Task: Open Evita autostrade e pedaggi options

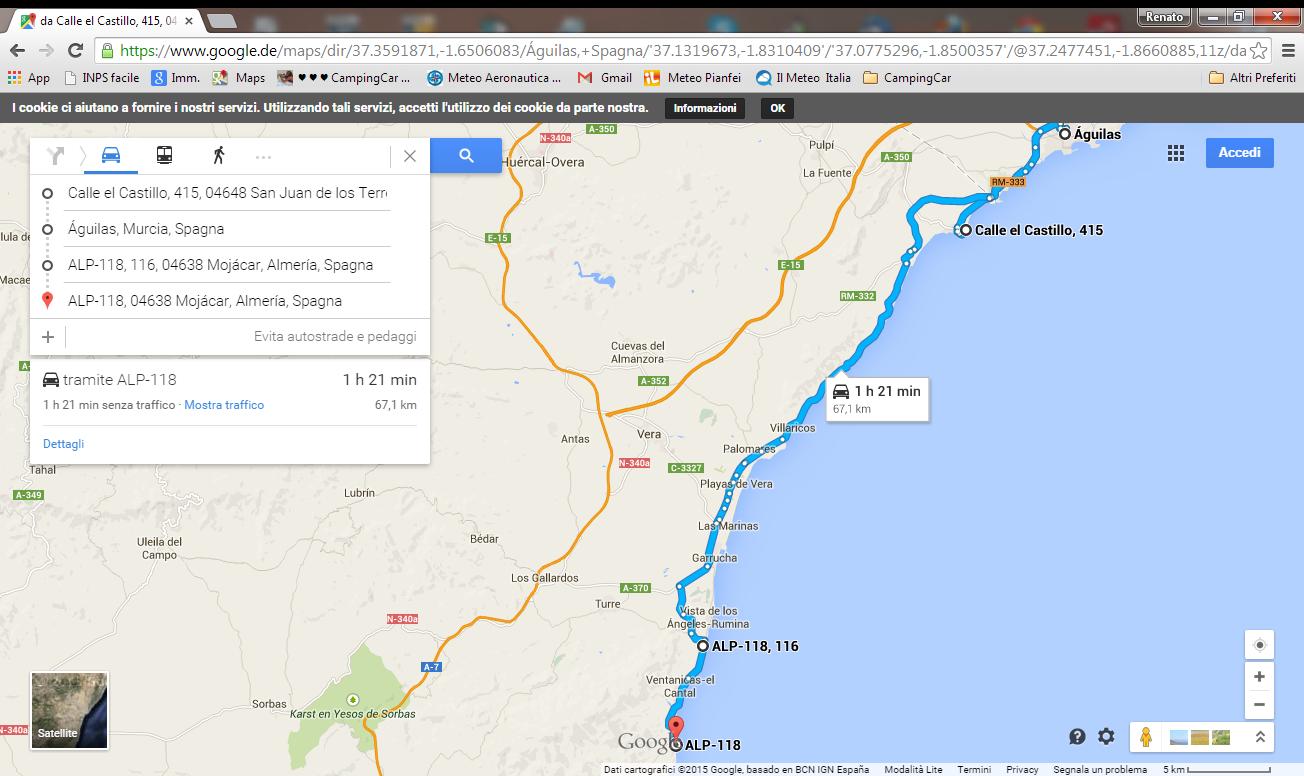Action: click(335, 337)
